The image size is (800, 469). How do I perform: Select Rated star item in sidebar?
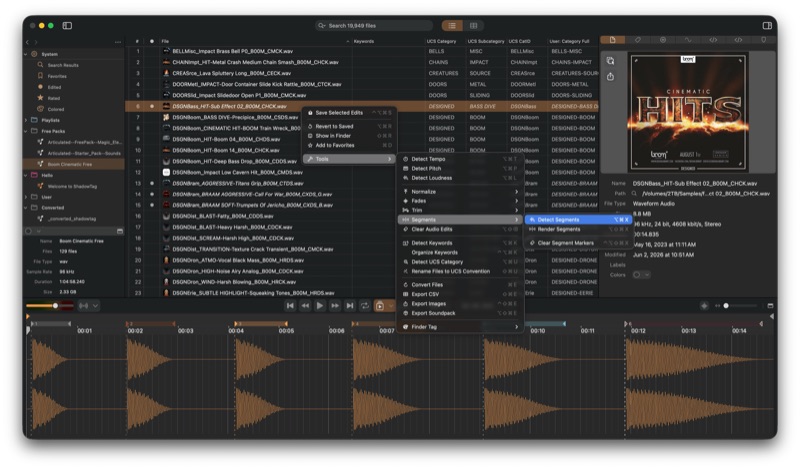pos(54,98)
